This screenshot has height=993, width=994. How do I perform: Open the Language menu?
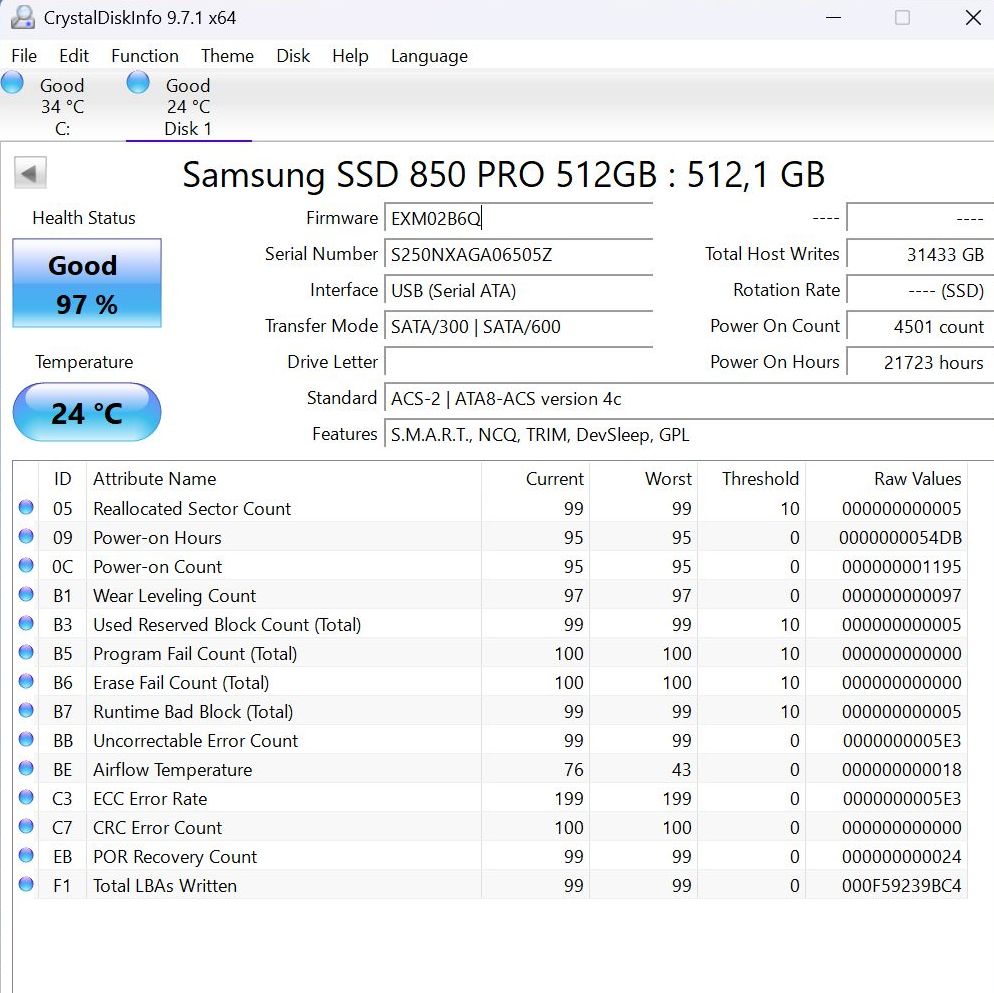pyautogui.click(x=429, y=56)
